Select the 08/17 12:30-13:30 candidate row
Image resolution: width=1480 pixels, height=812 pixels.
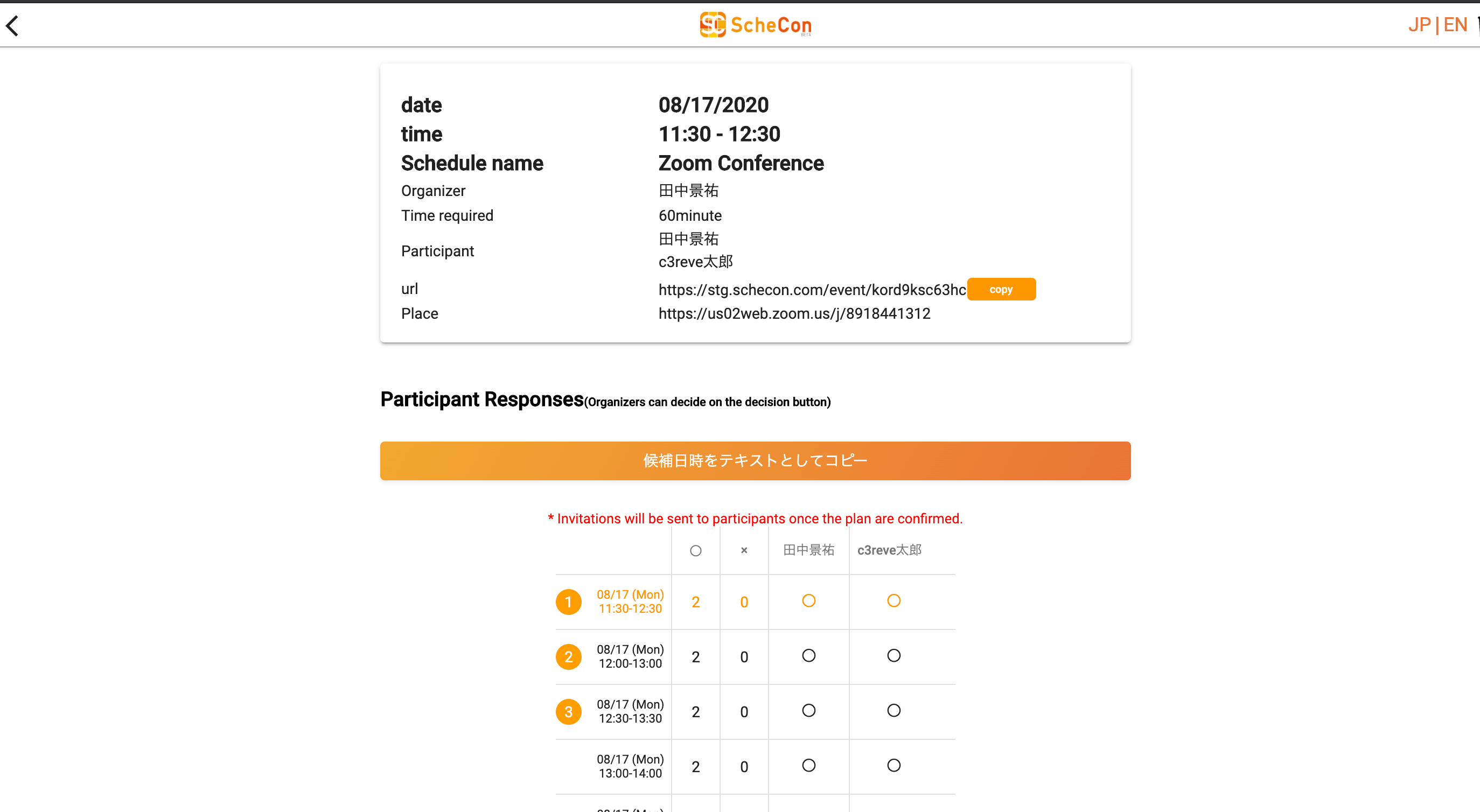click(630, 711)
